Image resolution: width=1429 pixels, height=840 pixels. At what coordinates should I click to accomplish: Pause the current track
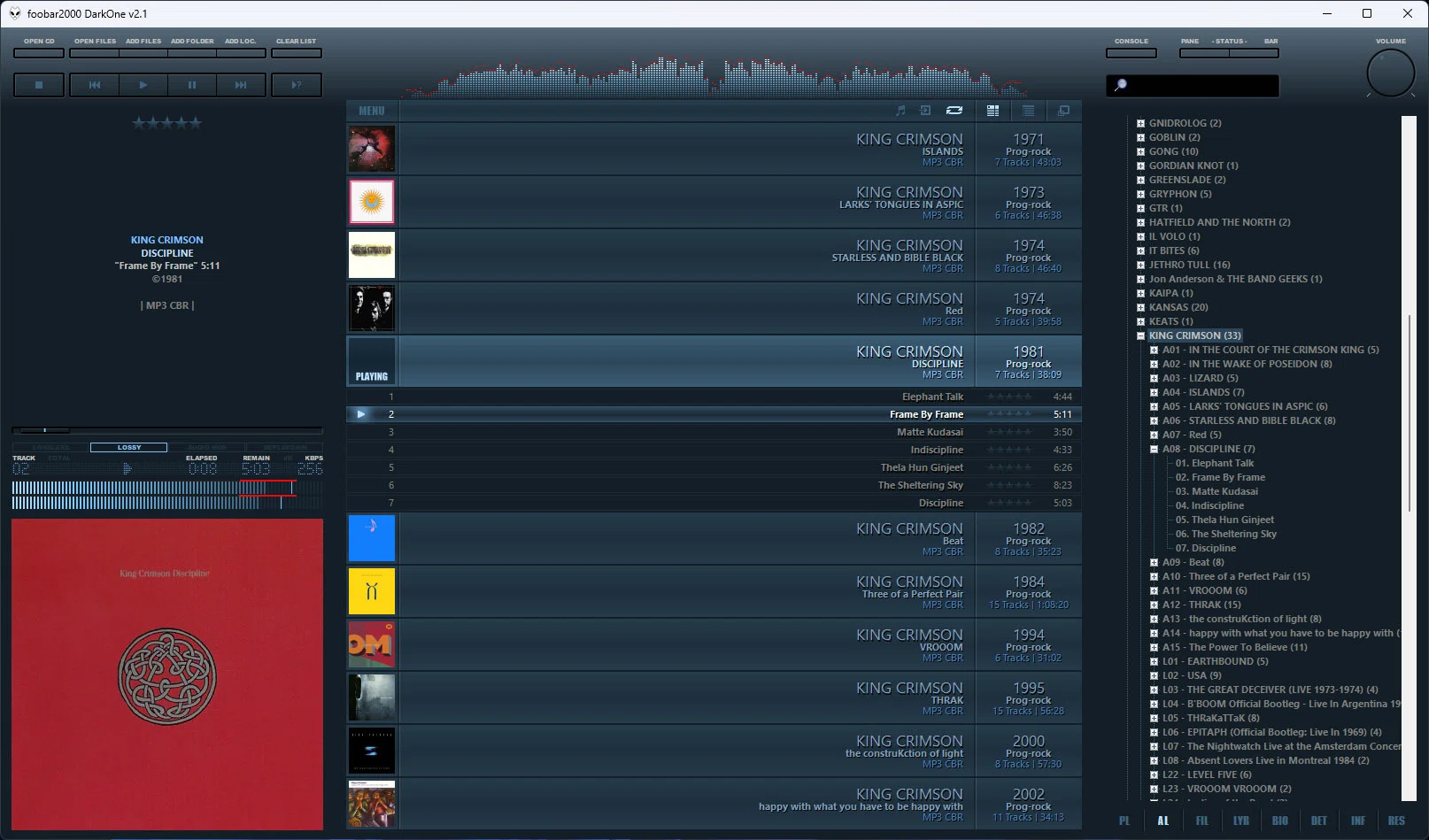pyautogui.click(x=192, y=85)
